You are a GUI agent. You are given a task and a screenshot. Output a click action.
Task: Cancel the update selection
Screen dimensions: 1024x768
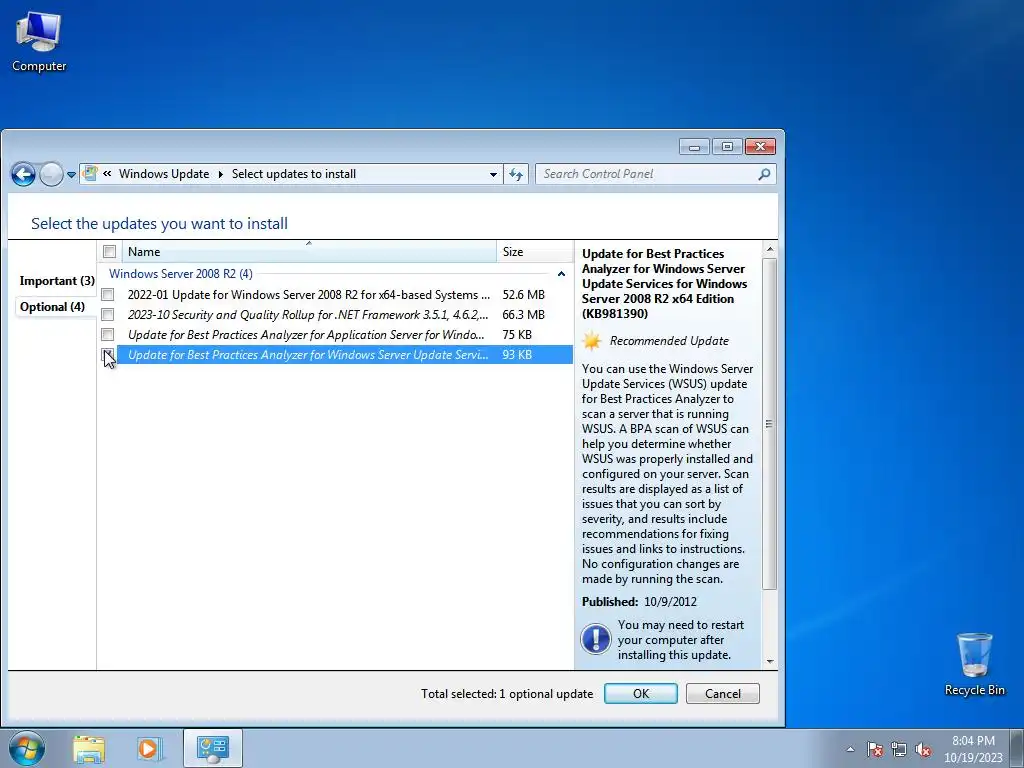[722, 694]
